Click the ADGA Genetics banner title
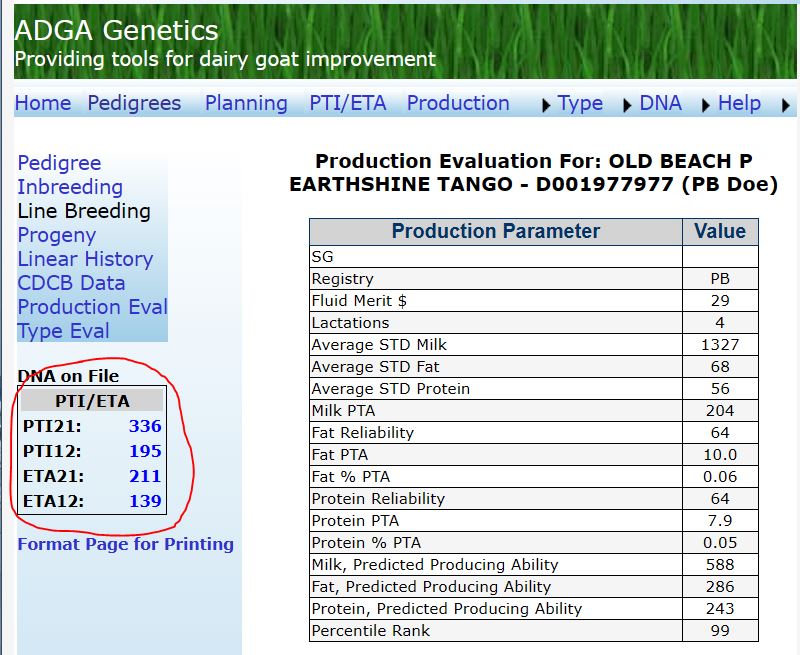The image size is (800, 655). 116,31
